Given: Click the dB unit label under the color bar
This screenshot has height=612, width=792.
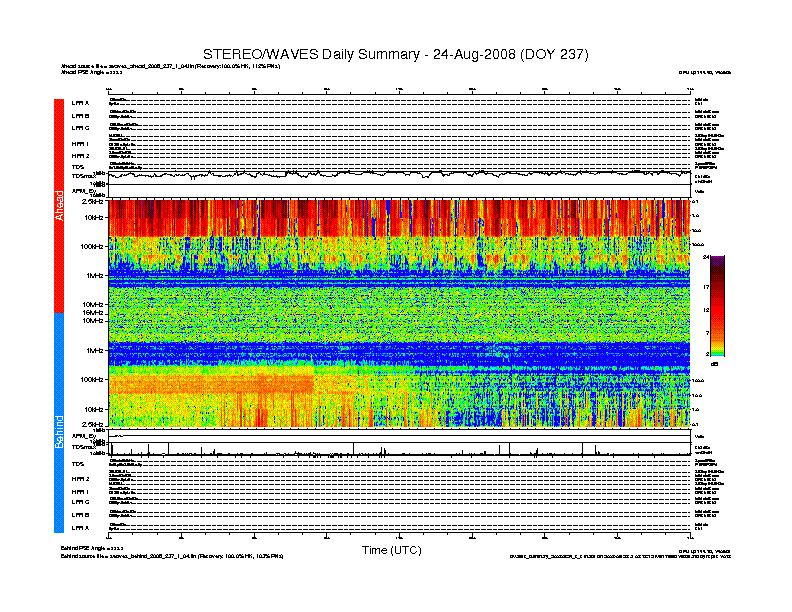Looking at the screenshot, I should [x=715, y=364].
